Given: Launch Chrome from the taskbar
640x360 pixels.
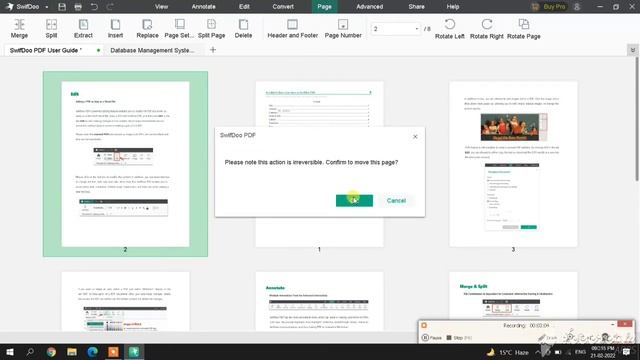Looking at the screenshot, I should pyautogui.click(x=51, y=352).
